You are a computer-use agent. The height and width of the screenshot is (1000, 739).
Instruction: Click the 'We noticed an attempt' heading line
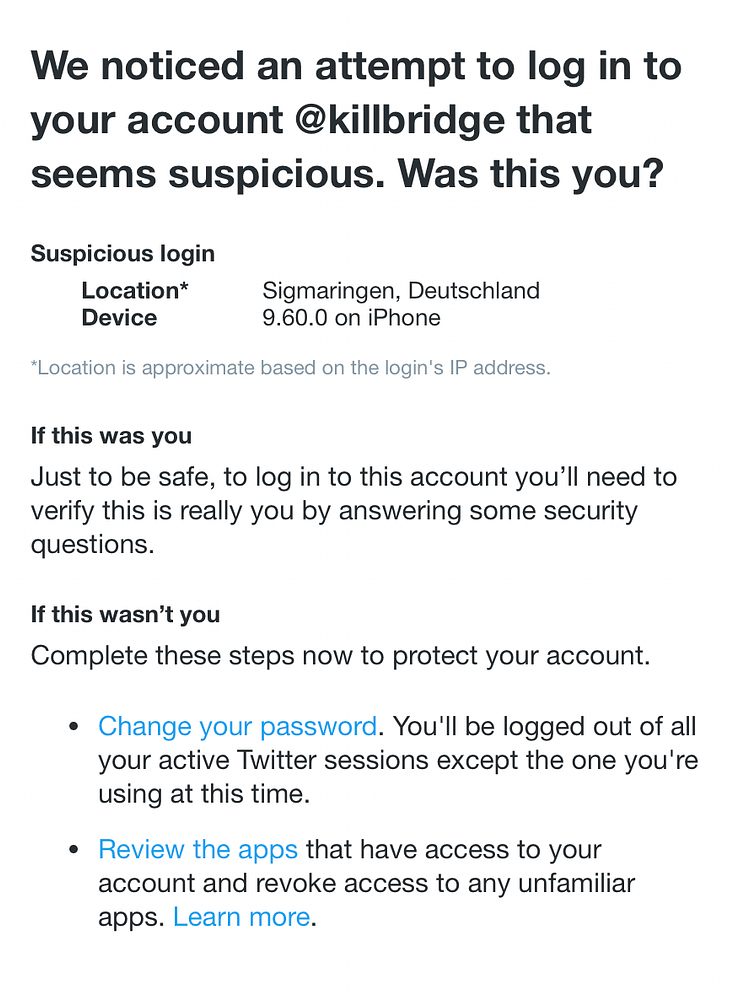tap(356, 68)
